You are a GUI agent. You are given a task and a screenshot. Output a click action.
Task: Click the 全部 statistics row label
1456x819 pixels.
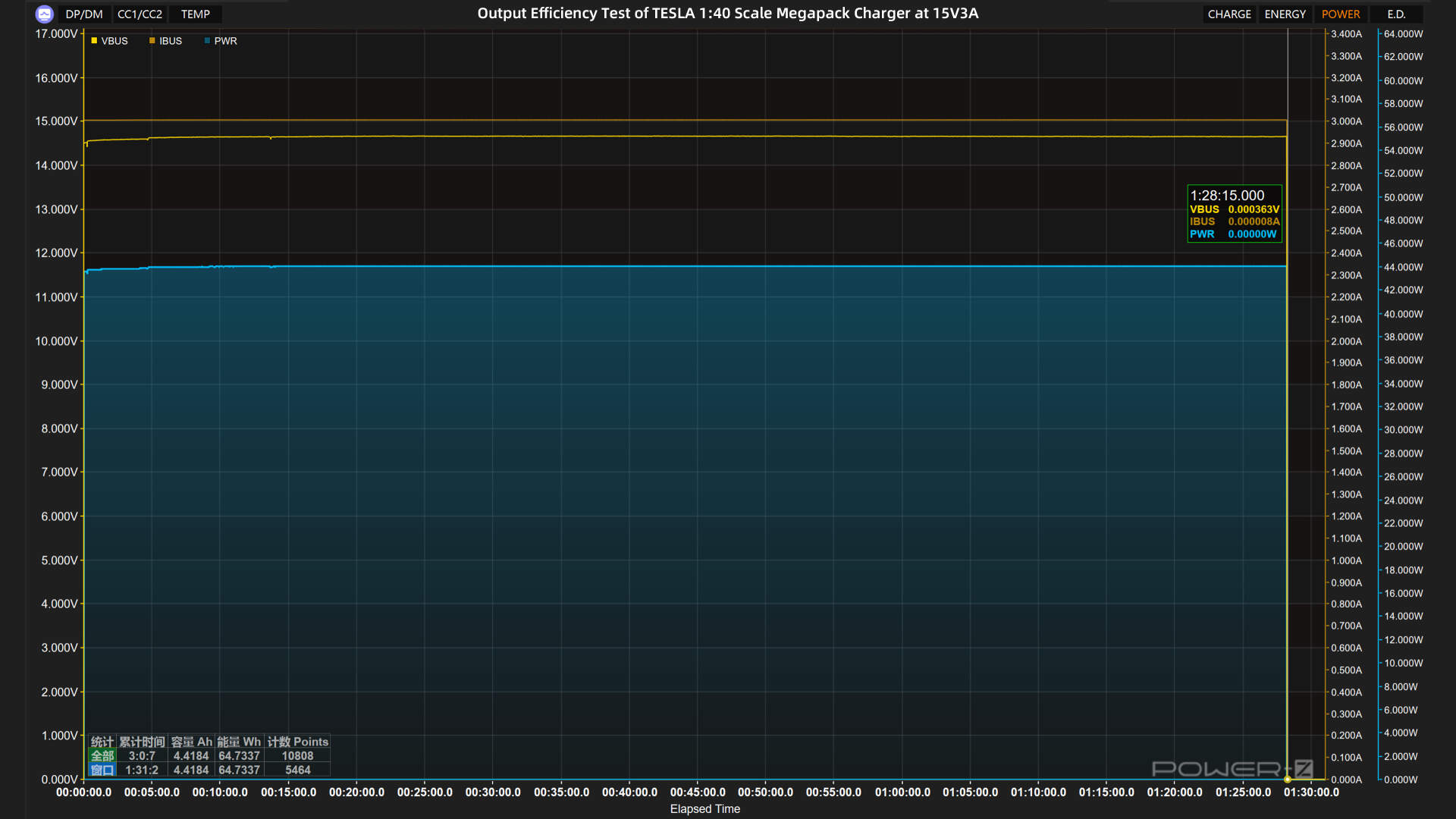[x=102, y=756]
